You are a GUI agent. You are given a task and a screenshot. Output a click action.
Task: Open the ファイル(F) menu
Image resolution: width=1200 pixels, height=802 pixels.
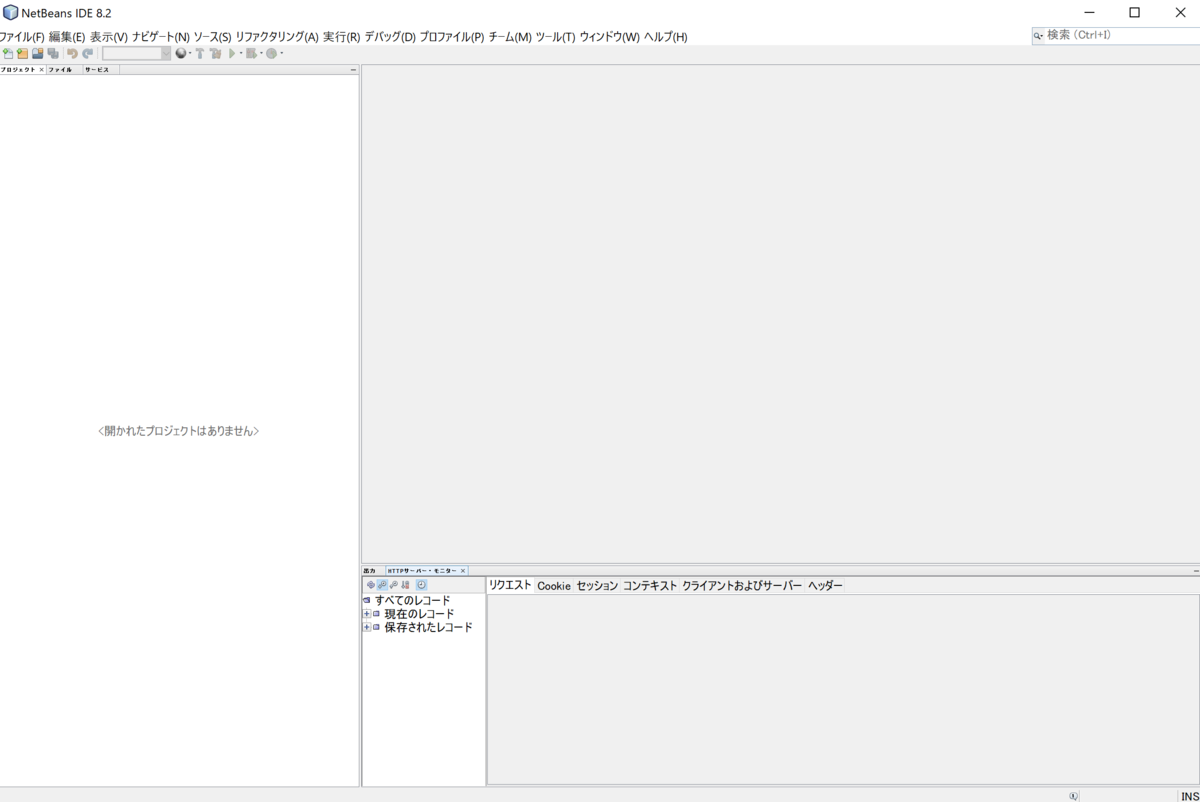pyautogui.click(x=22, y=37)
